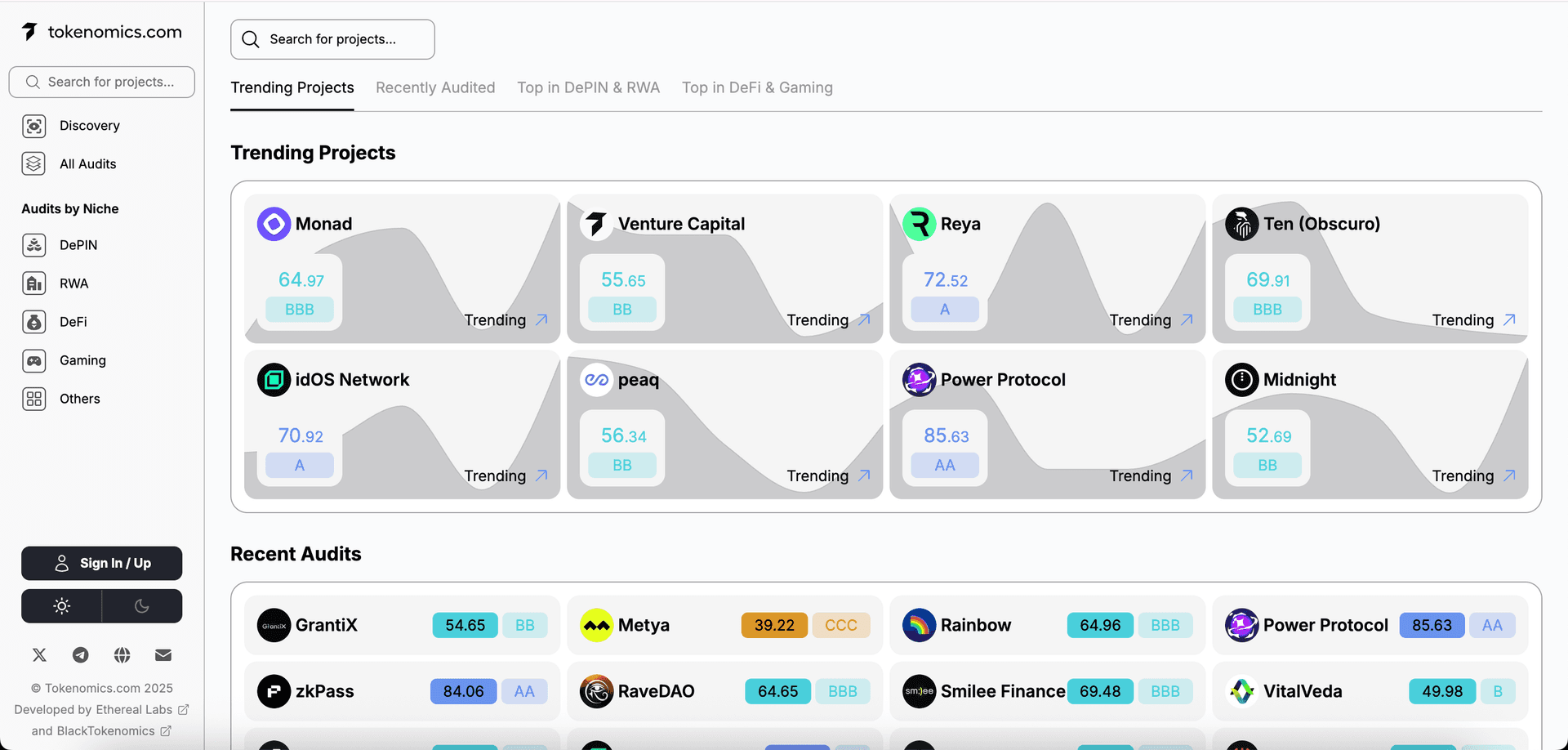
Task: Open the website globe icon
Action: click(x=122, y=654)
